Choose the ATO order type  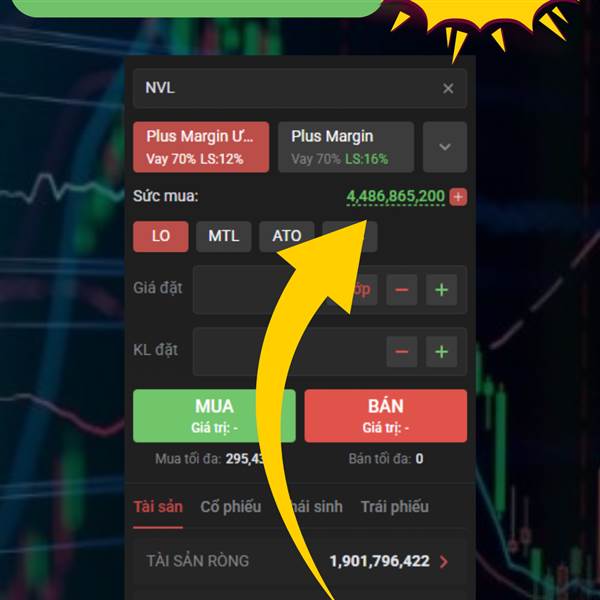(287, 236)
